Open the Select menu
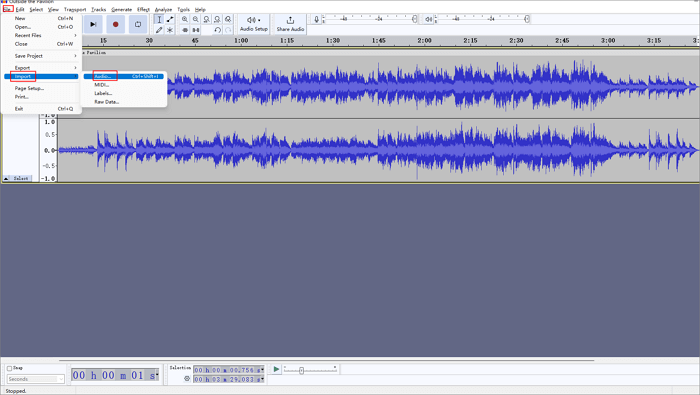The width and height of the screenshot is (700, 395). tap(36, 9)
